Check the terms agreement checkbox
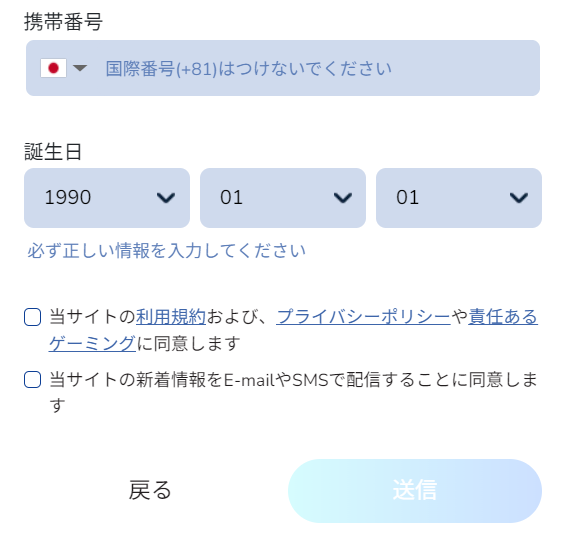Viewport: 577px width, 547px height. click(x=32, y=317)
